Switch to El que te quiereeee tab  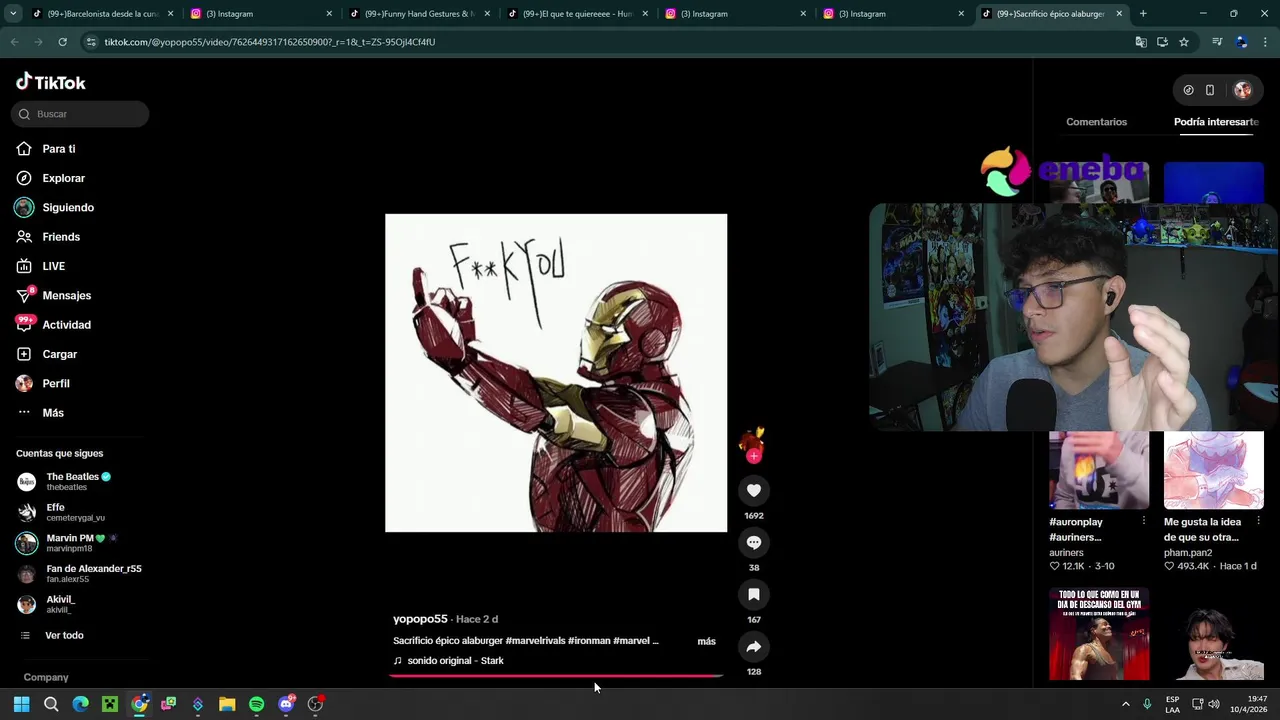click(x=578, y=14)
